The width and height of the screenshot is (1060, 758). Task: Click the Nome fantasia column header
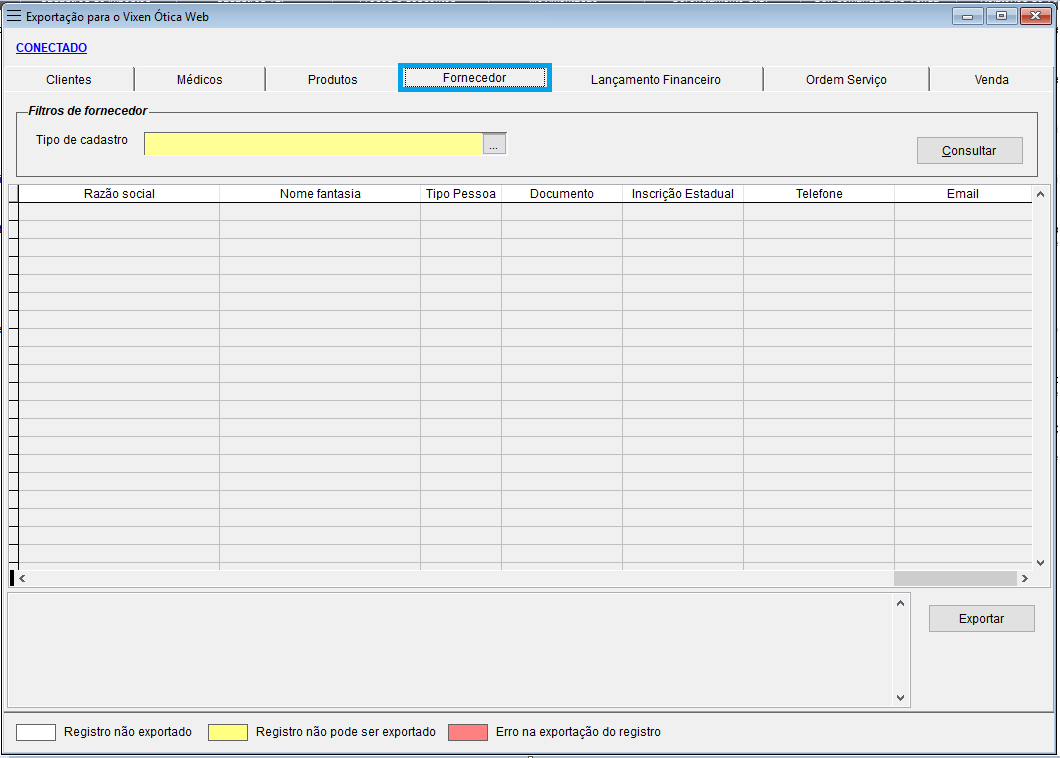tap(320, 194)
